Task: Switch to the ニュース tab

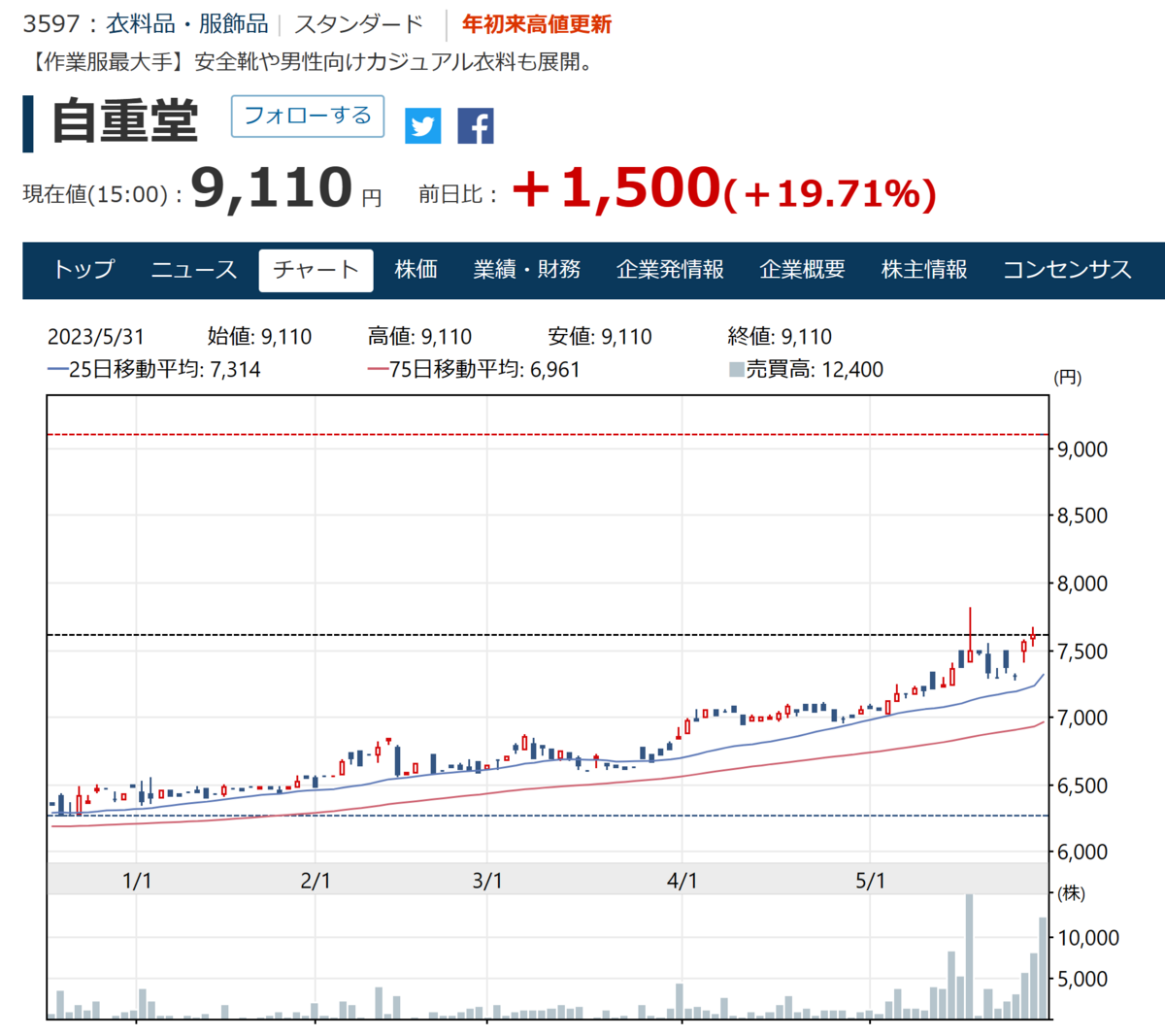Action: point(194,270)
